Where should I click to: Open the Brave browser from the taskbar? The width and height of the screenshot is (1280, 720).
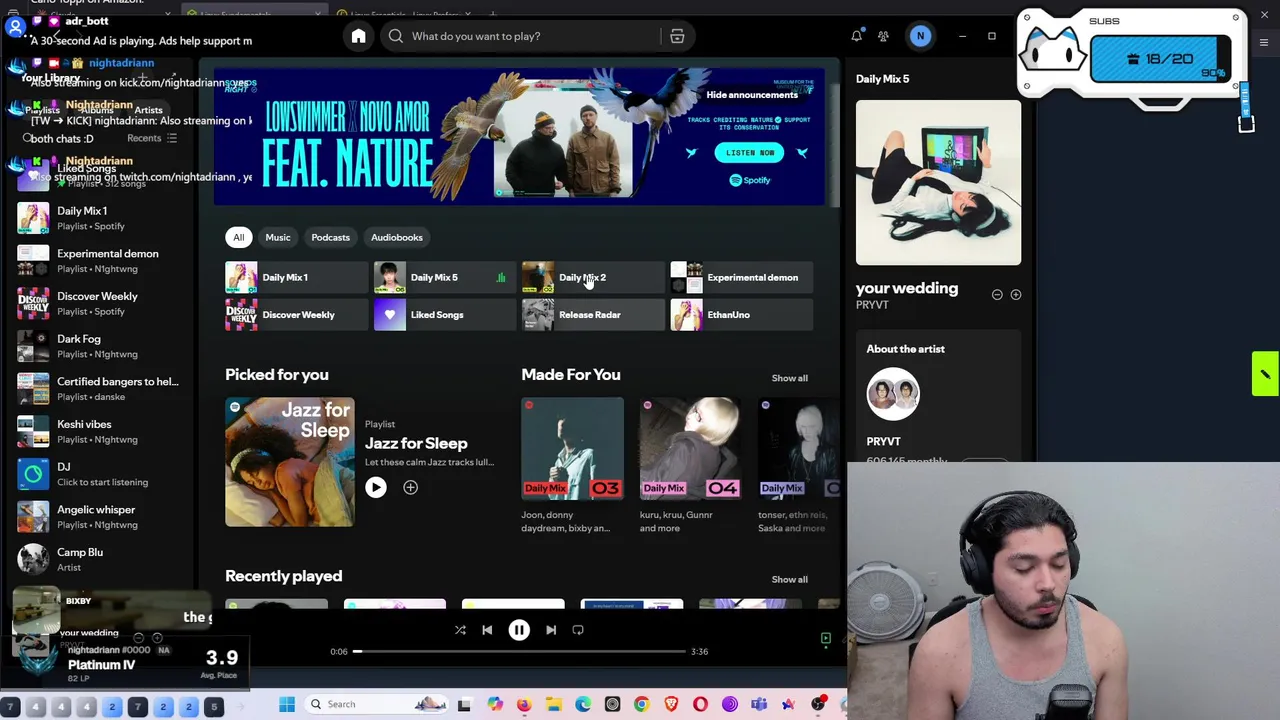point(671,704)
